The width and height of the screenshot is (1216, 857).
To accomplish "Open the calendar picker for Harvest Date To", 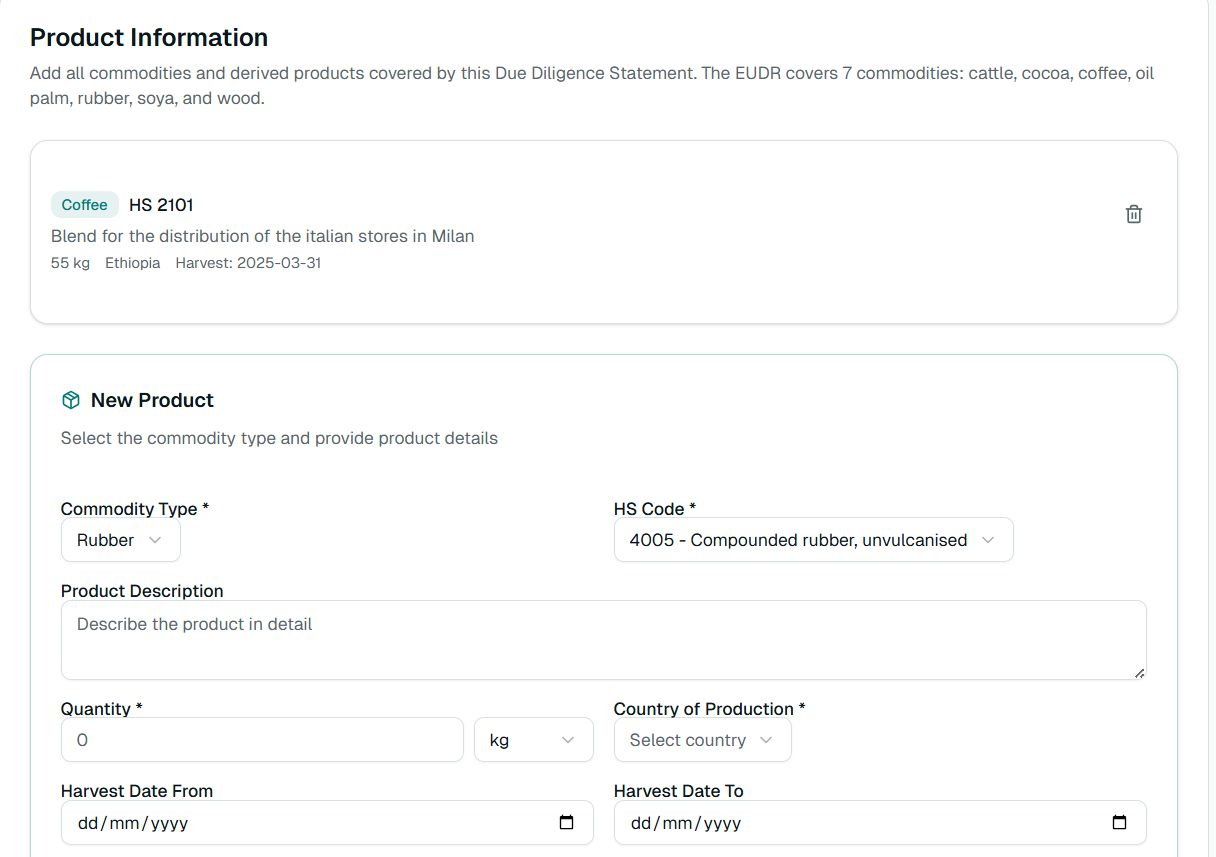I will click(1118, 822).
